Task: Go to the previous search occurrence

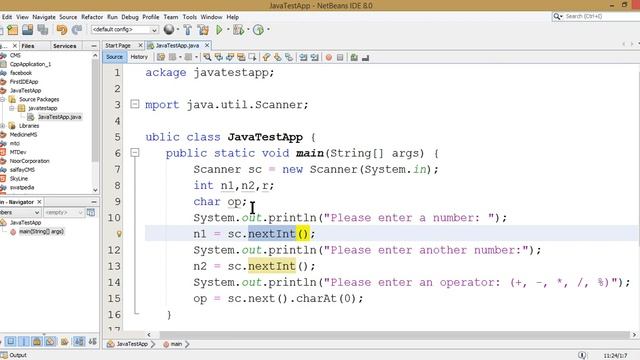Action: click(x=219, y=58)
